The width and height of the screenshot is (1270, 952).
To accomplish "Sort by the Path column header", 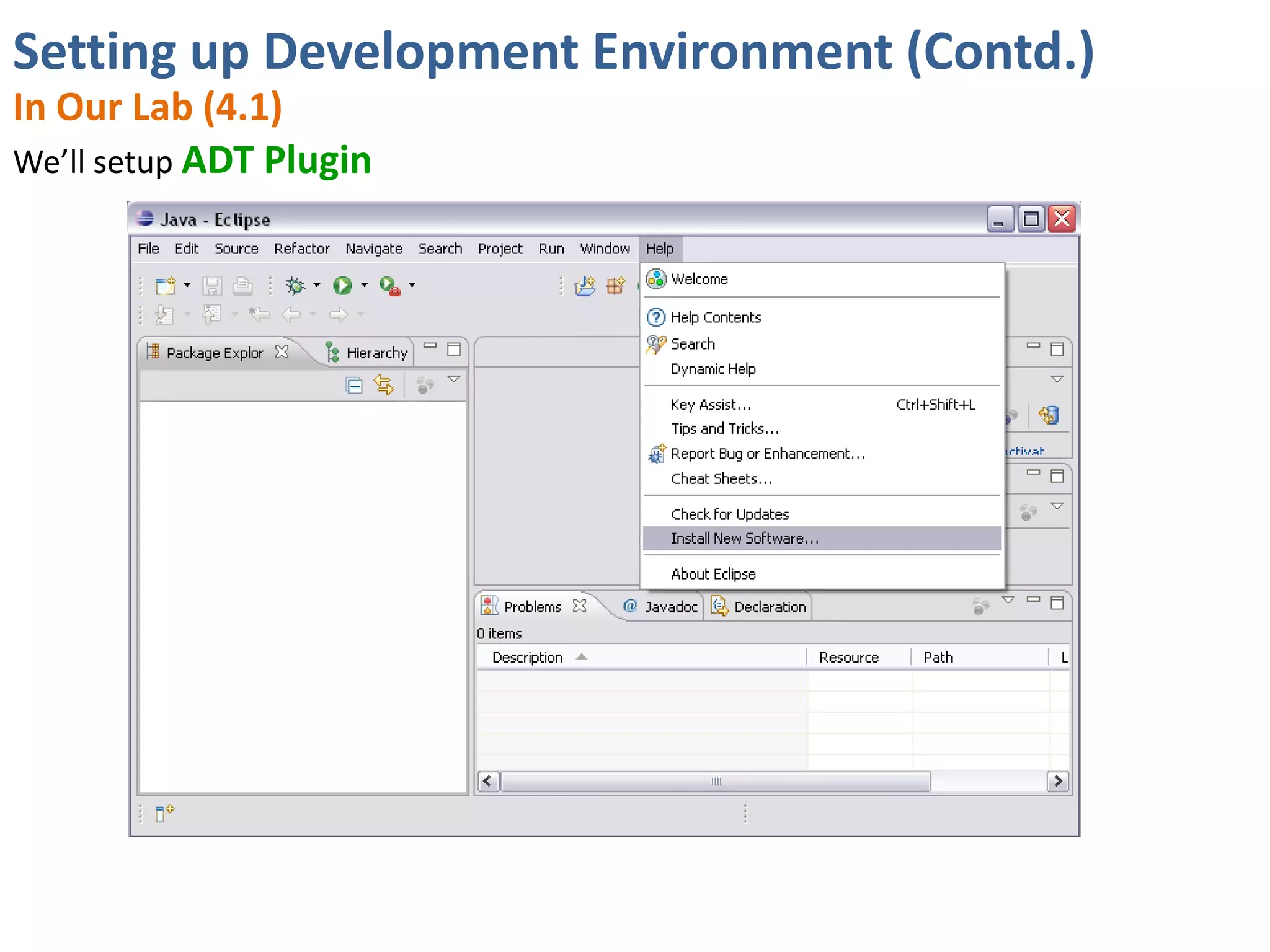I will point(980,657).
